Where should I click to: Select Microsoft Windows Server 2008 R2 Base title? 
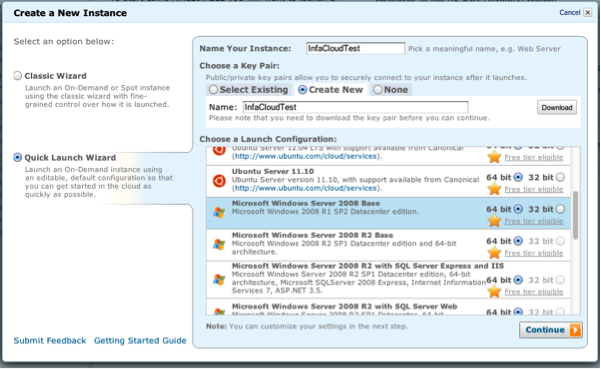(312, 235)
